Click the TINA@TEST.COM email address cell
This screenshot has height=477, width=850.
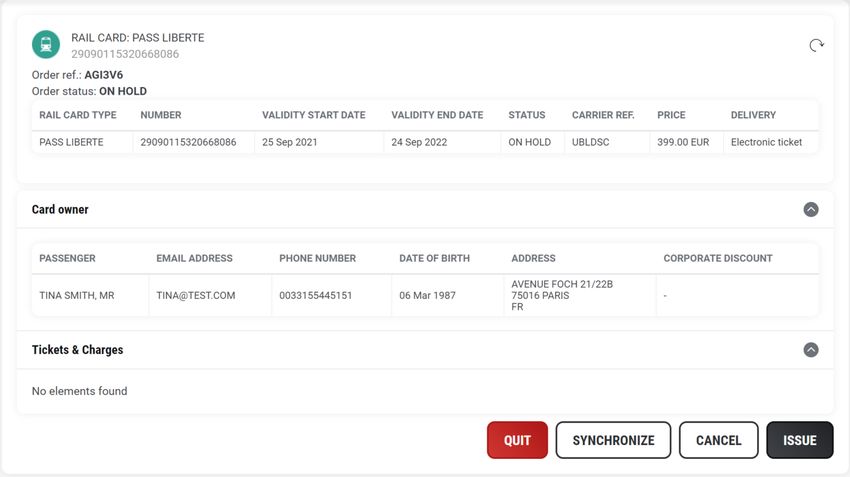[x=196, y=295]
